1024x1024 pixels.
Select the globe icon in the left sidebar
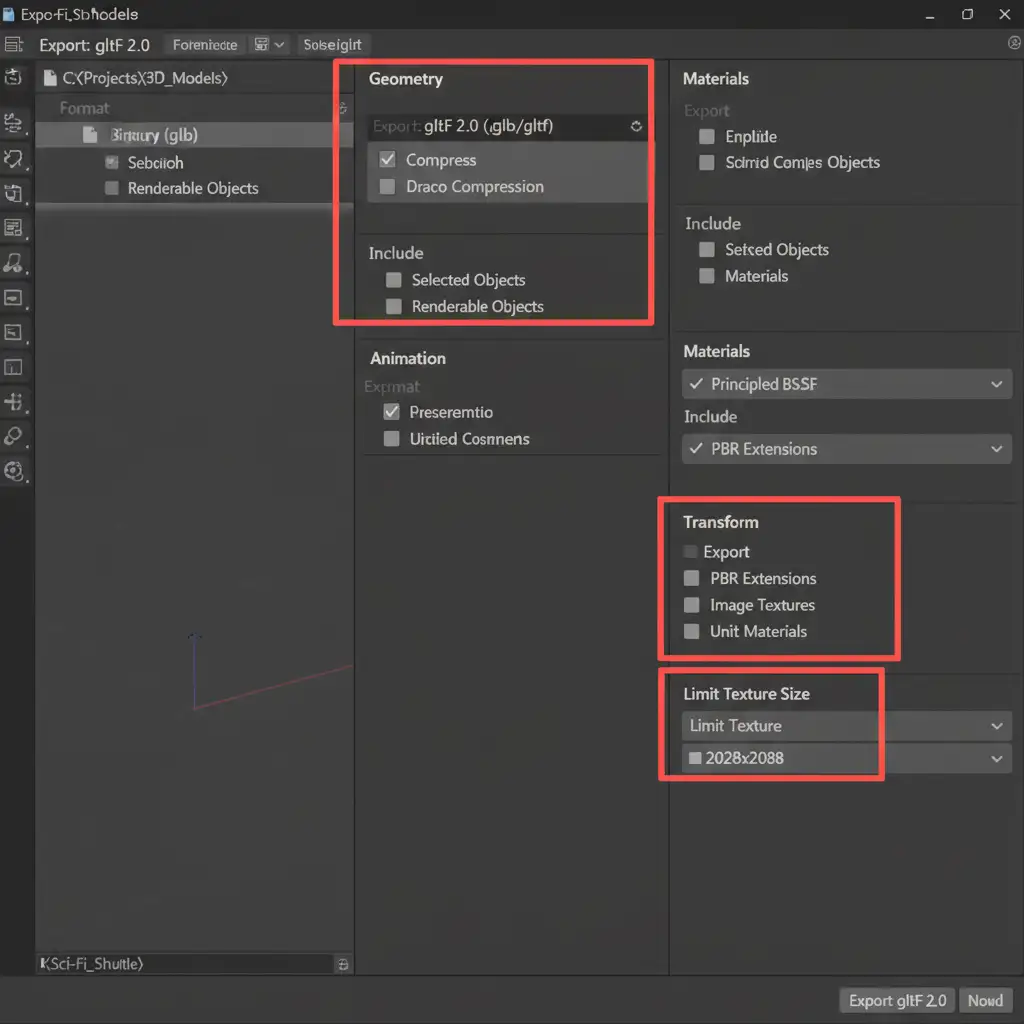click(14, 471)
